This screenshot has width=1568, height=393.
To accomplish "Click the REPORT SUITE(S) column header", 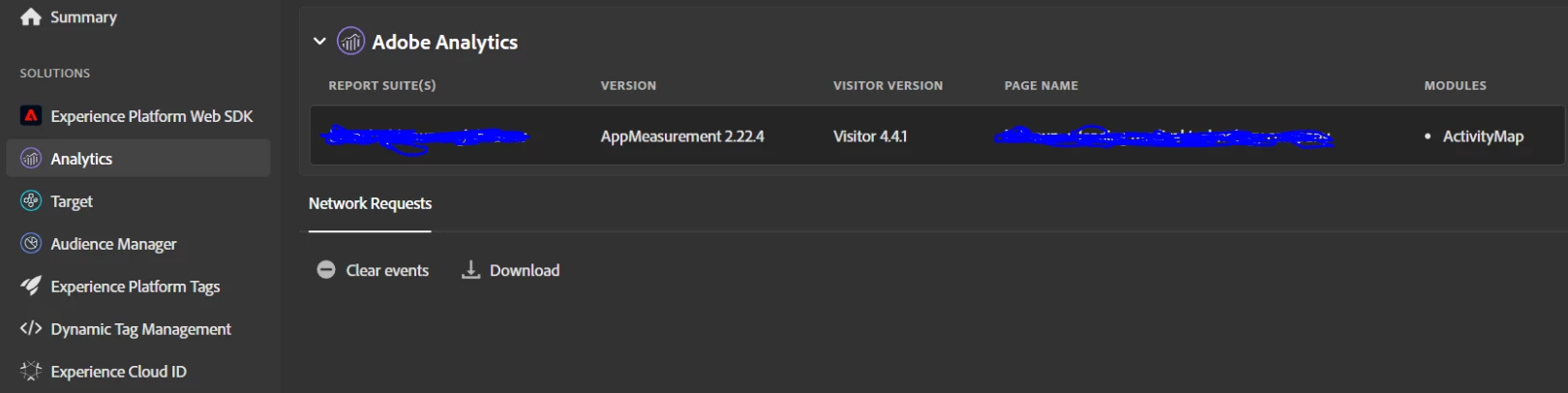I will click(382, 85).
